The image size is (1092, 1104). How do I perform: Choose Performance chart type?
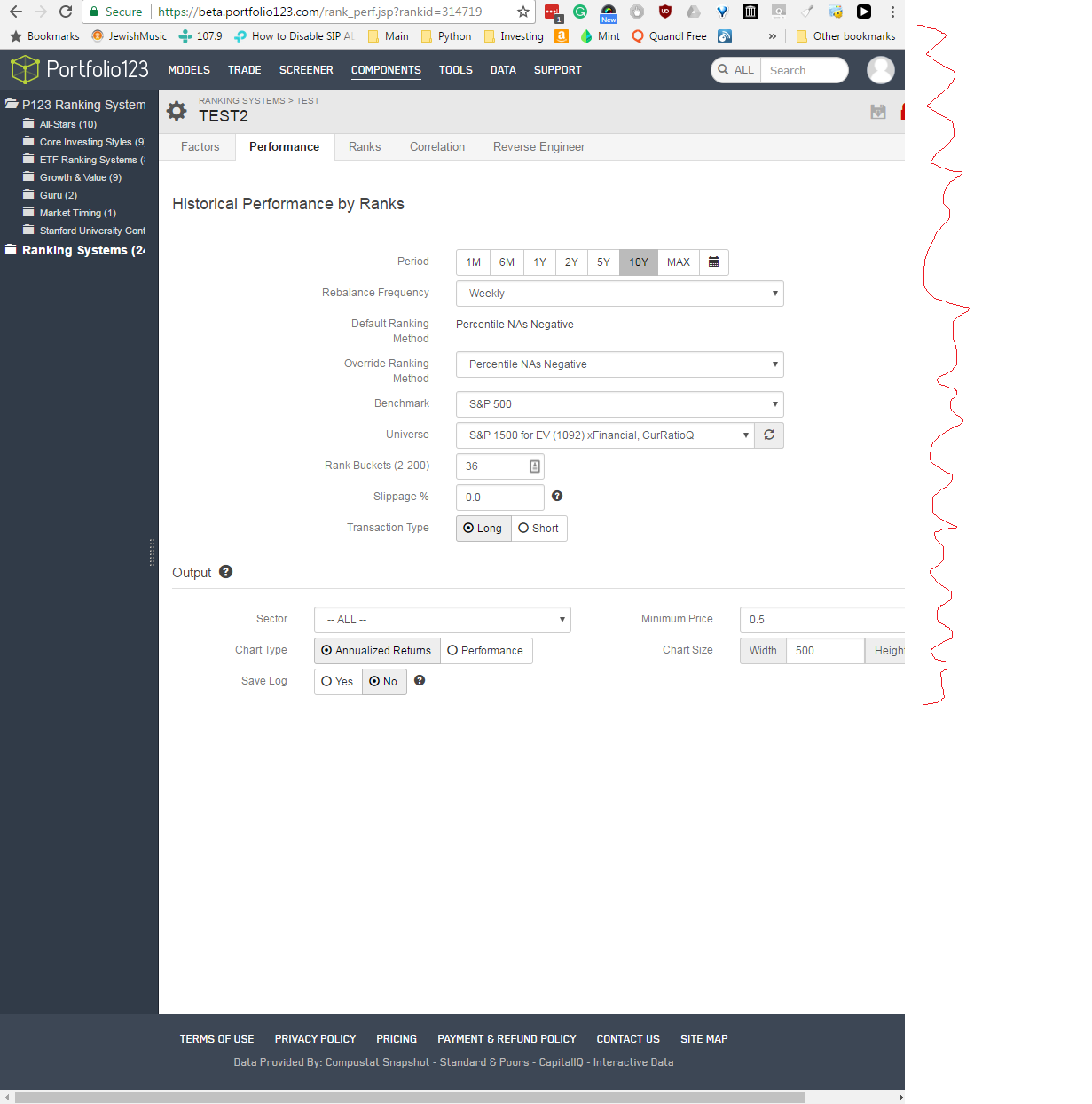click(486, 651)
